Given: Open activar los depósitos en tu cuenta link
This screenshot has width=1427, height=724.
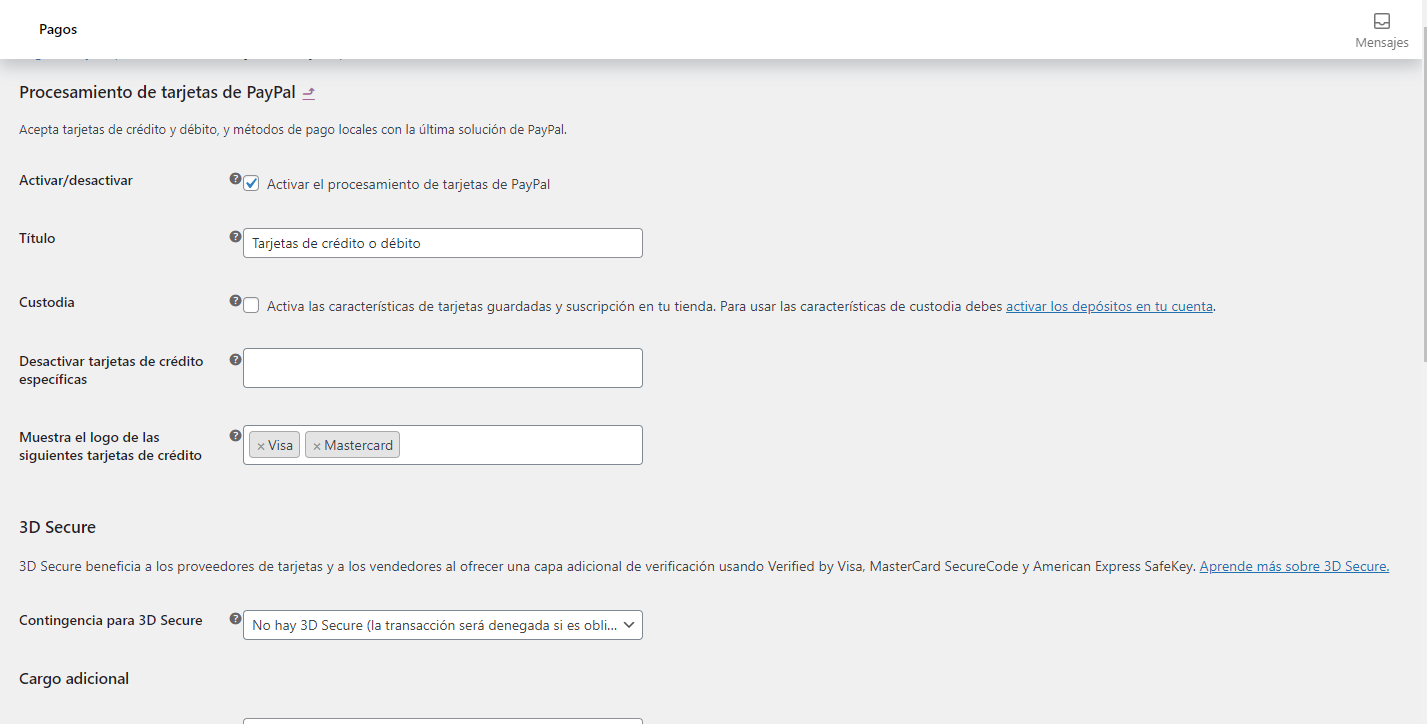Looking at the screenshot, I should tap(1109, 307).
